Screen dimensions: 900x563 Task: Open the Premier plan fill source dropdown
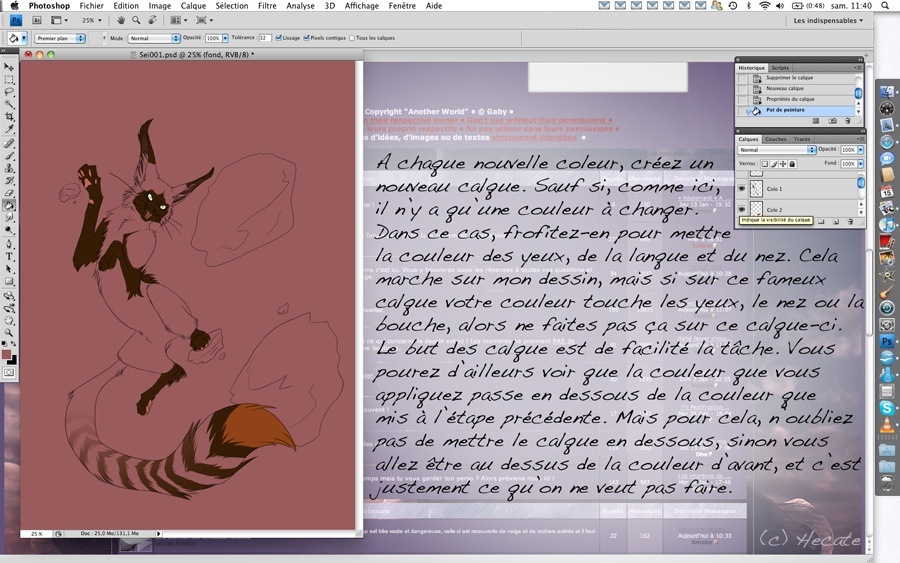(x=60, y=38)
